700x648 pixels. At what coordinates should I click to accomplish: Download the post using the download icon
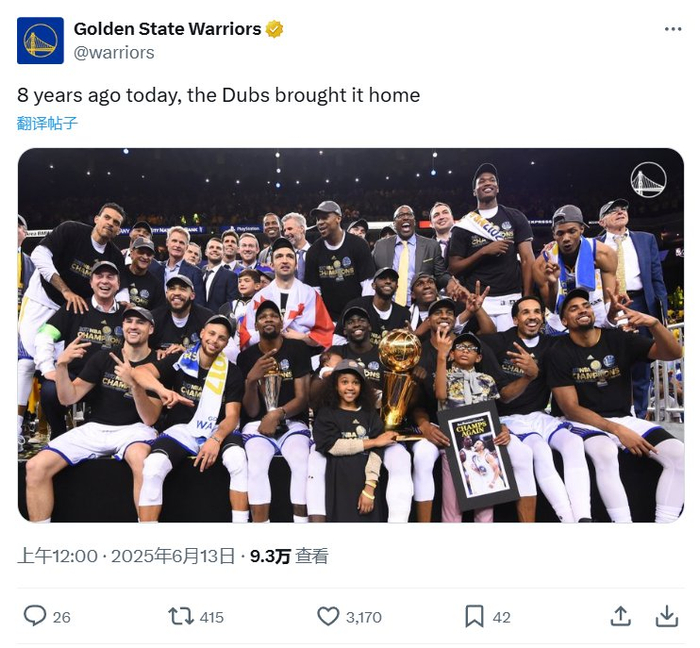pos(667,616)
